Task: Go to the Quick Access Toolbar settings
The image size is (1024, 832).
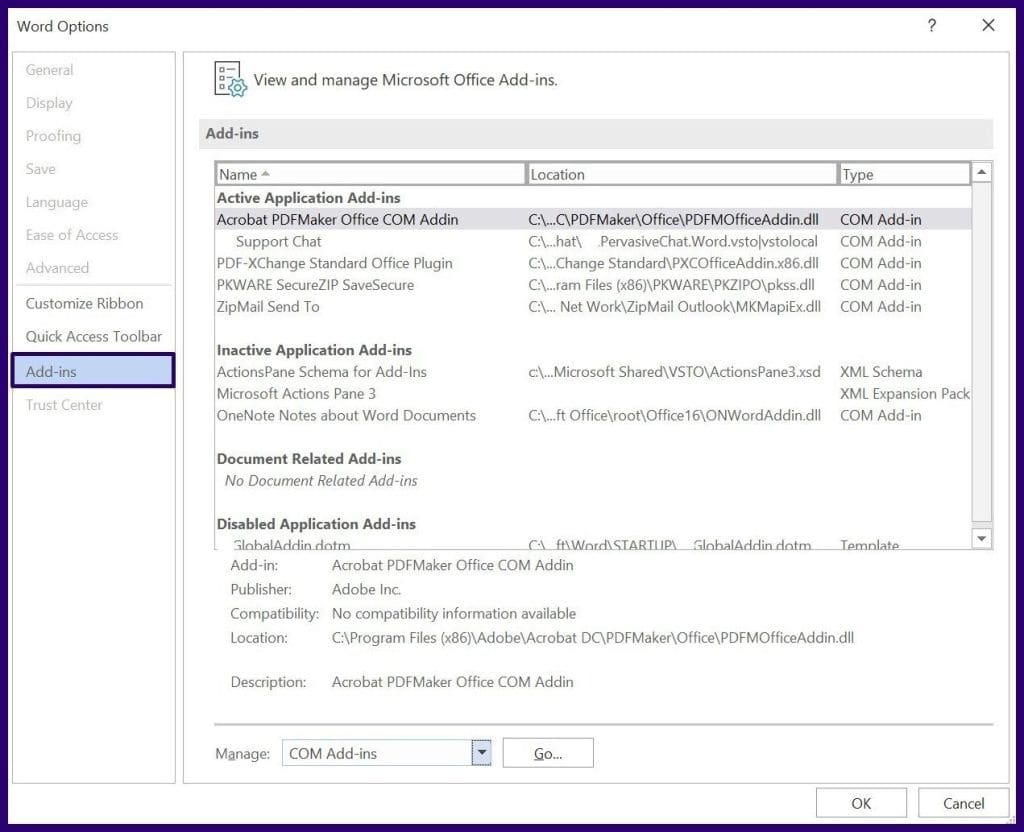Action: click(93, 337)
